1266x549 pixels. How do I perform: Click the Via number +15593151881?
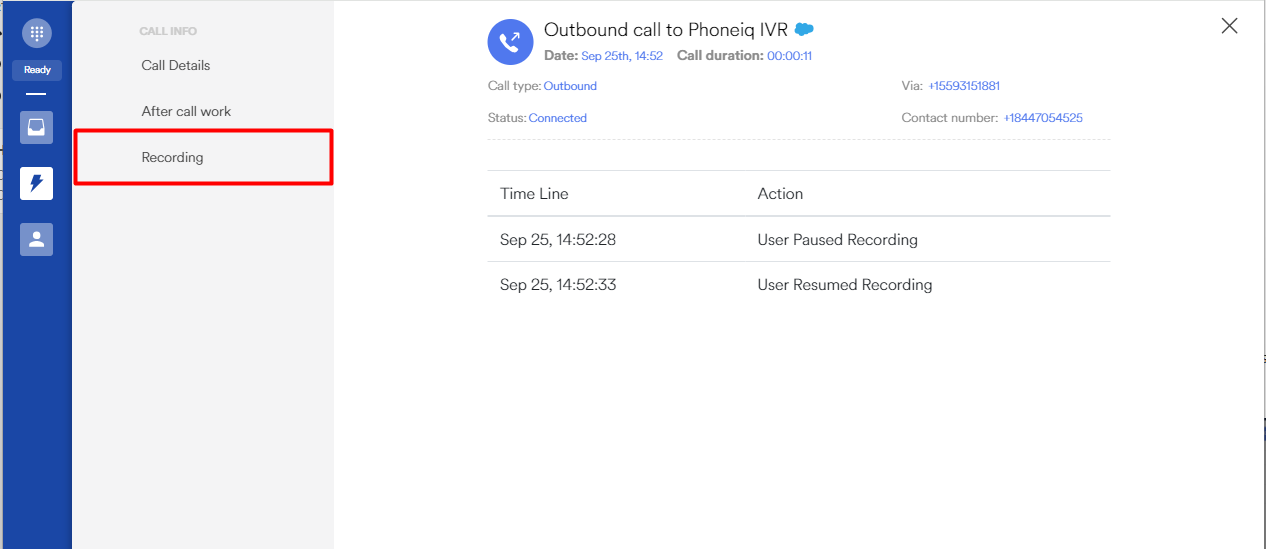click(964, 86)
